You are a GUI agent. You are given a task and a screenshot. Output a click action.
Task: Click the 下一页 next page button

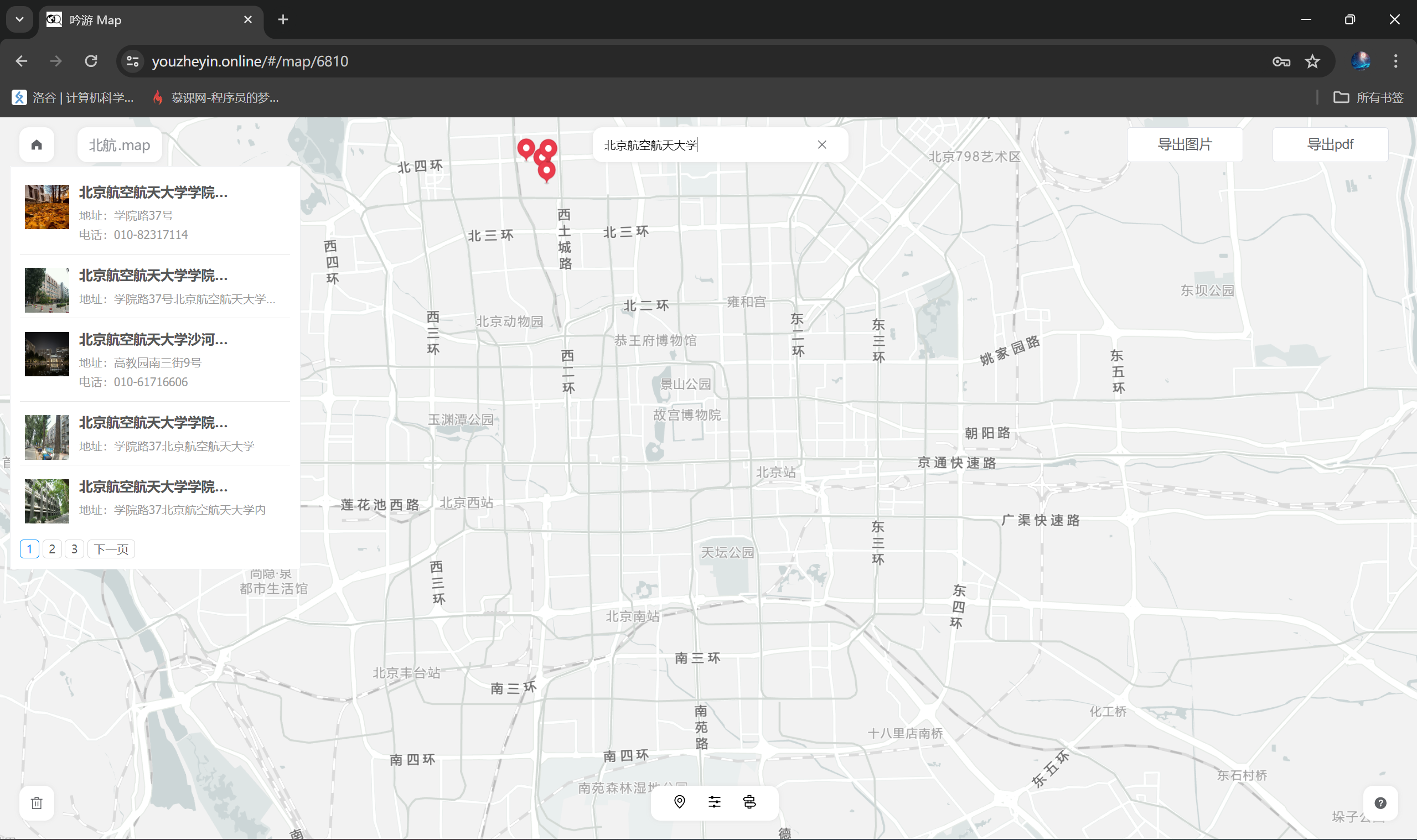click(x=111, y=549)
